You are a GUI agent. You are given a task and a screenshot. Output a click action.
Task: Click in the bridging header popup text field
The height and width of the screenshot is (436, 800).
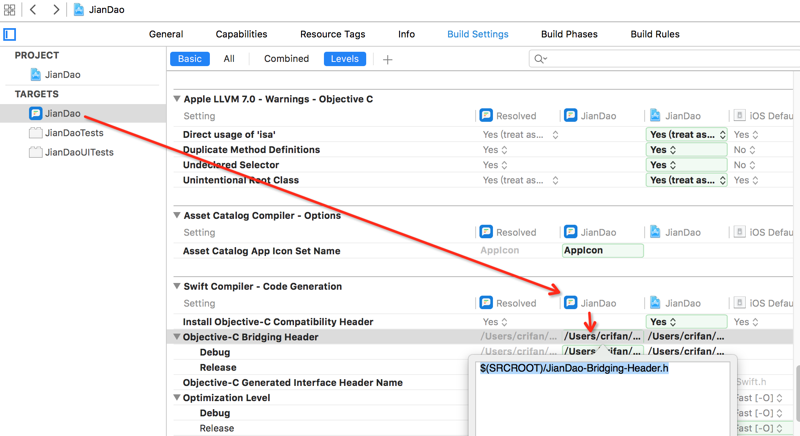603,398
